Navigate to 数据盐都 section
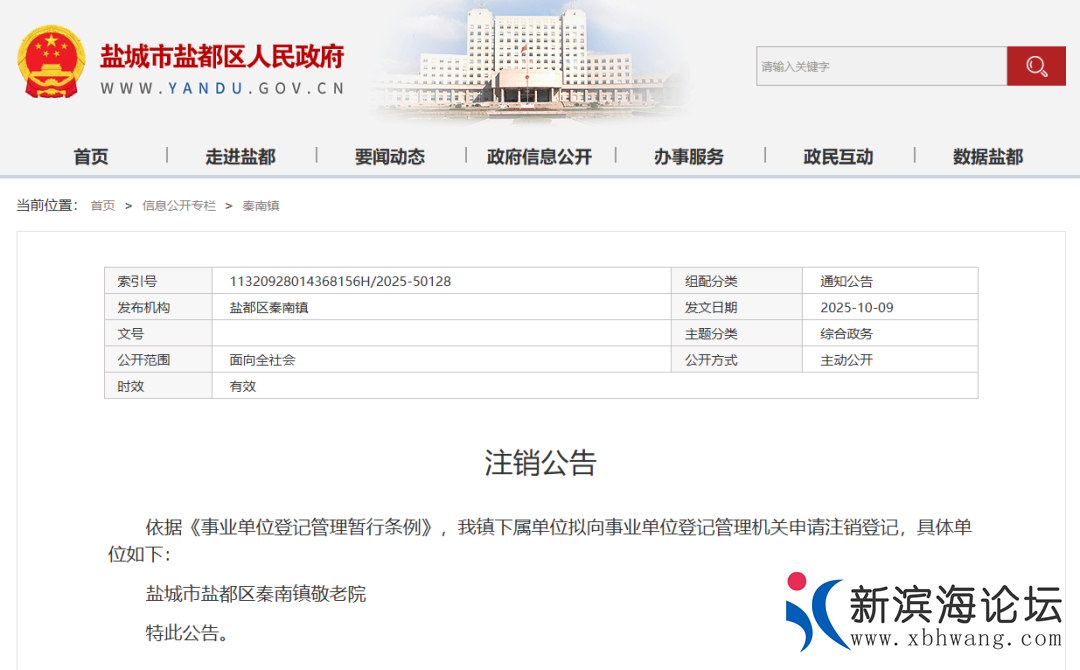This screenshot has width=1080, height=670. coord(988,156)
